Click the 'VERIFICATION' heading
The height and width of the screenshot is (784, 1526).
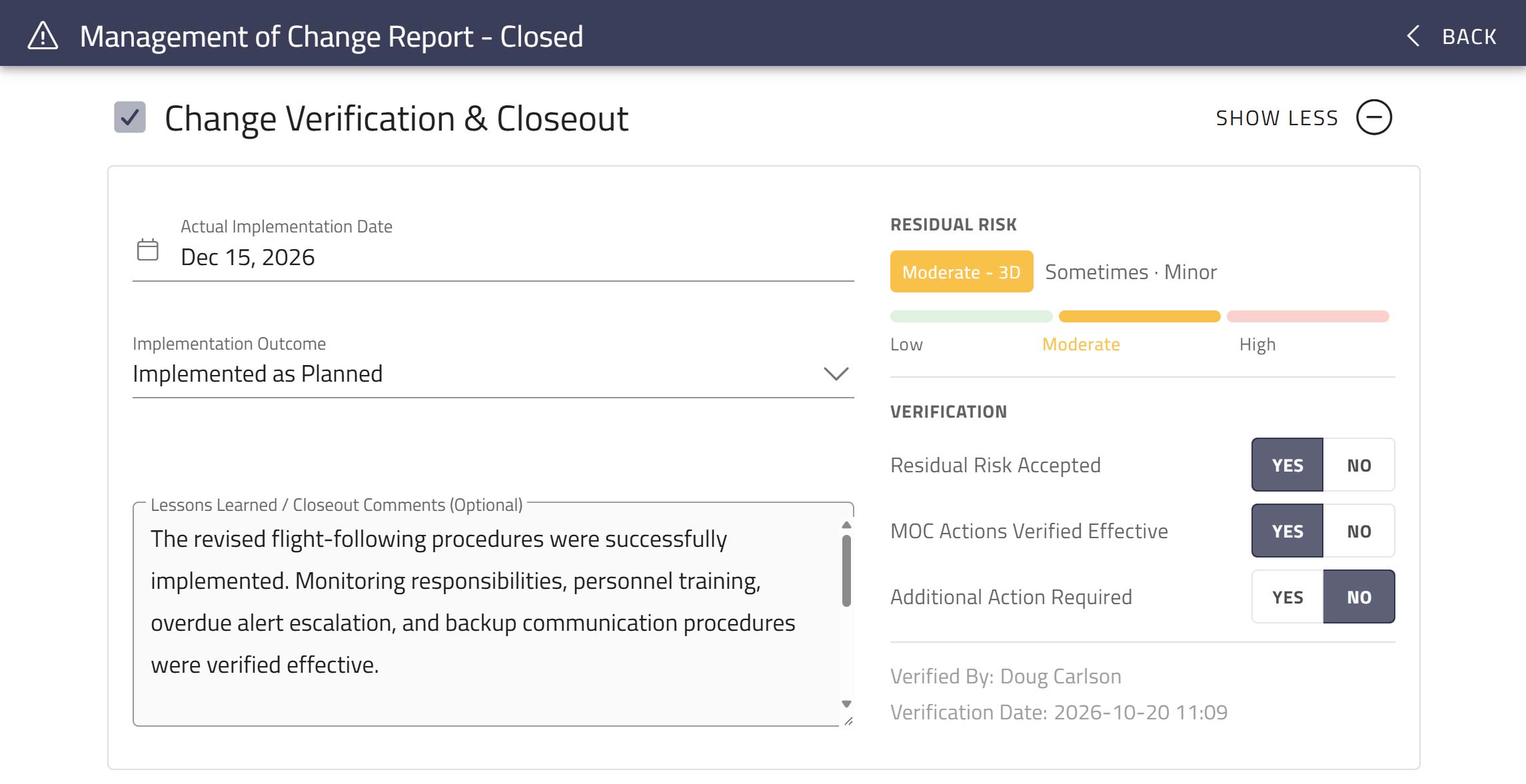pyautogui.click(x=948, y=412)
